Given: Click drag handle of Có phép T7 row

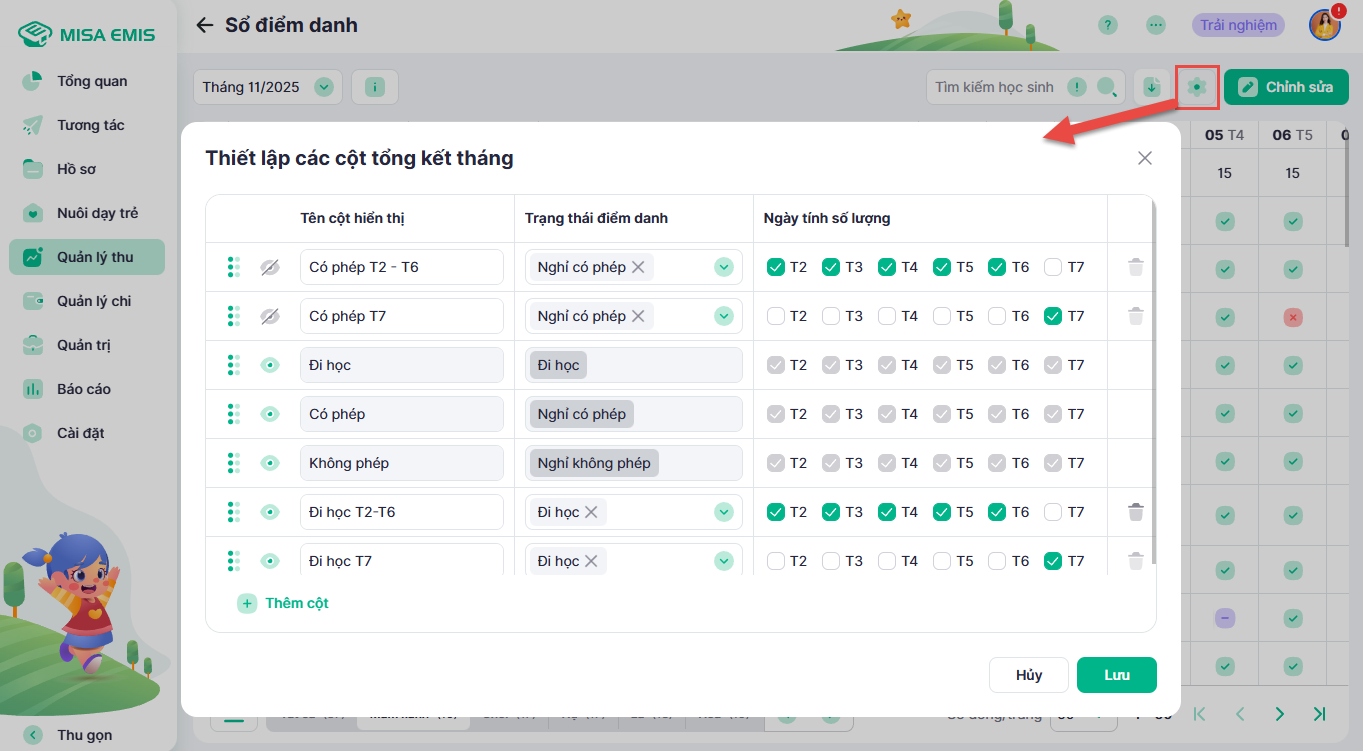Looking at the screenshot, I should pos(233,316).
